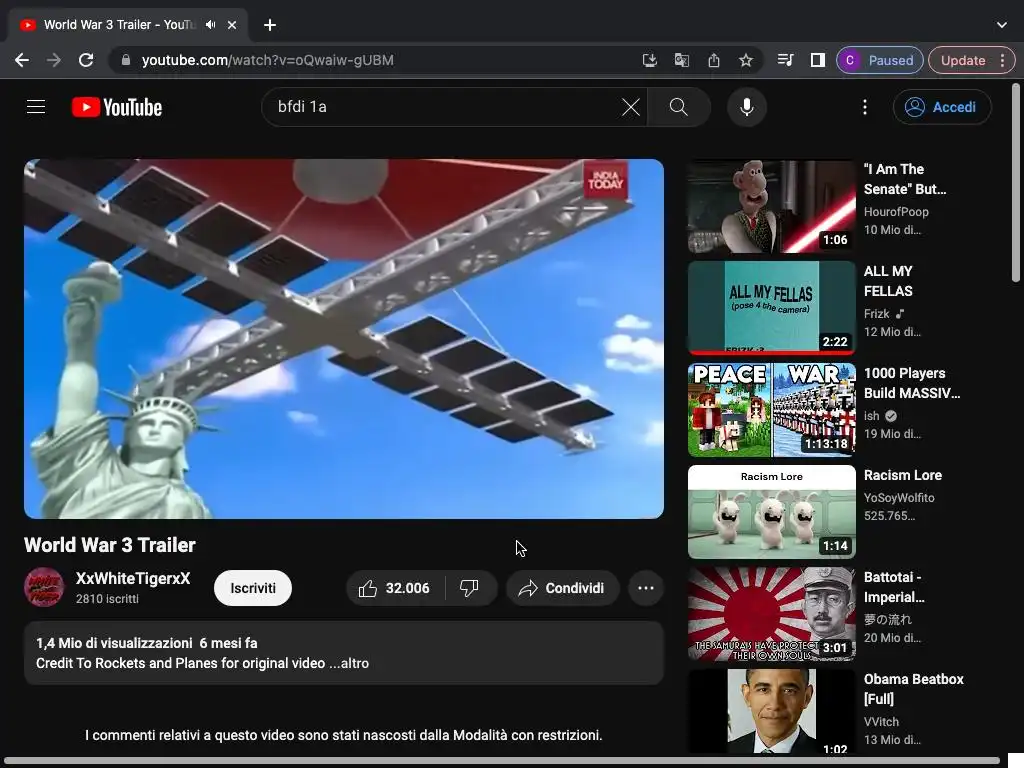Open the Obama Beatbox video thumbnail
This screenshot has width=1024, height=768.
pos(771,711)
